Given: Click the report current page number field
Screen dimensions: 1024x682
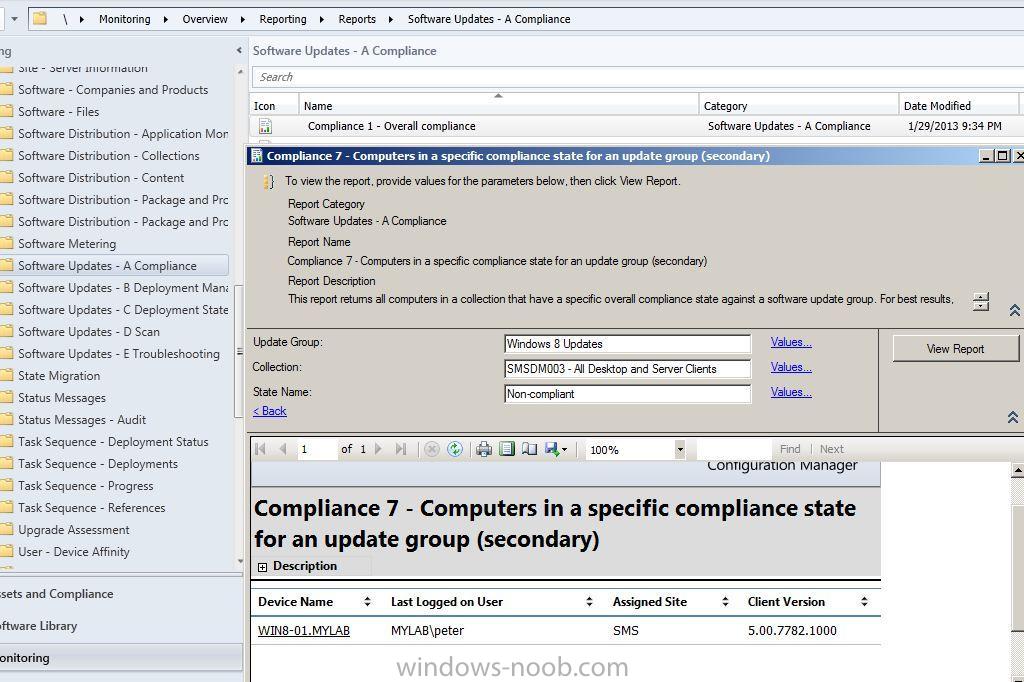Looking at the screenshot, I should (x=317, y=449).
